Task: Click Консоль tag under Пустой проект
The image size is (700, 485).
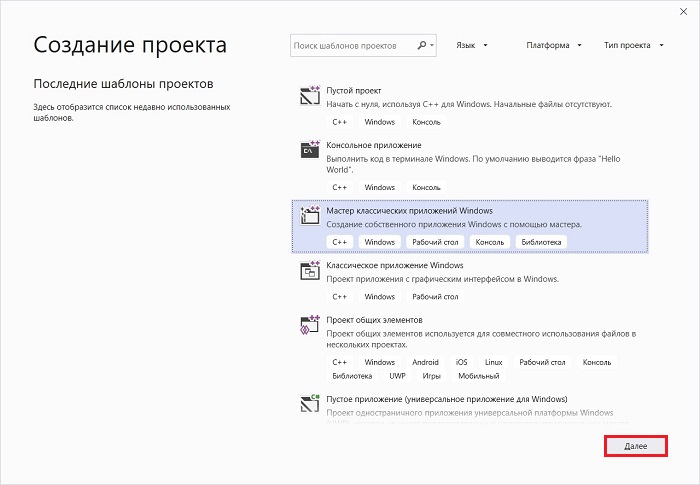Action: tap(426, 122)
